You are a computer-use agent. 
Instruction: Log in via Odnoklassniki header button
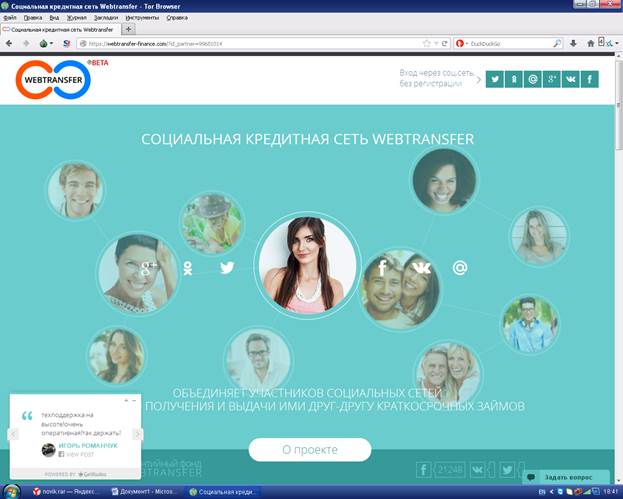(513, 79)
